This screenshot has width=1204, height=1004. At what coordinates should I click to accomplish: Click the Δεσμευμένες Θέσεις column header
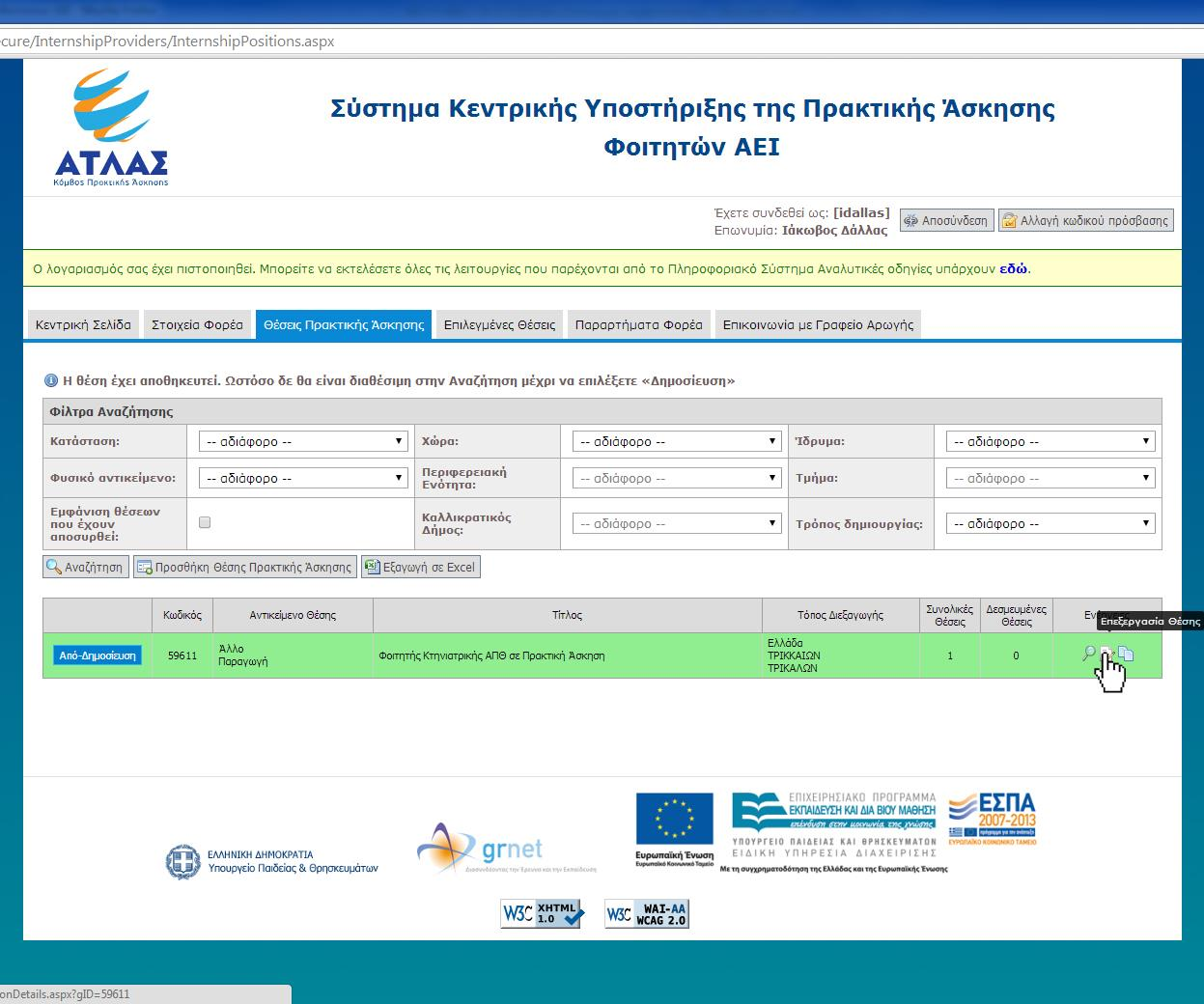click(x=1016, y=615)
